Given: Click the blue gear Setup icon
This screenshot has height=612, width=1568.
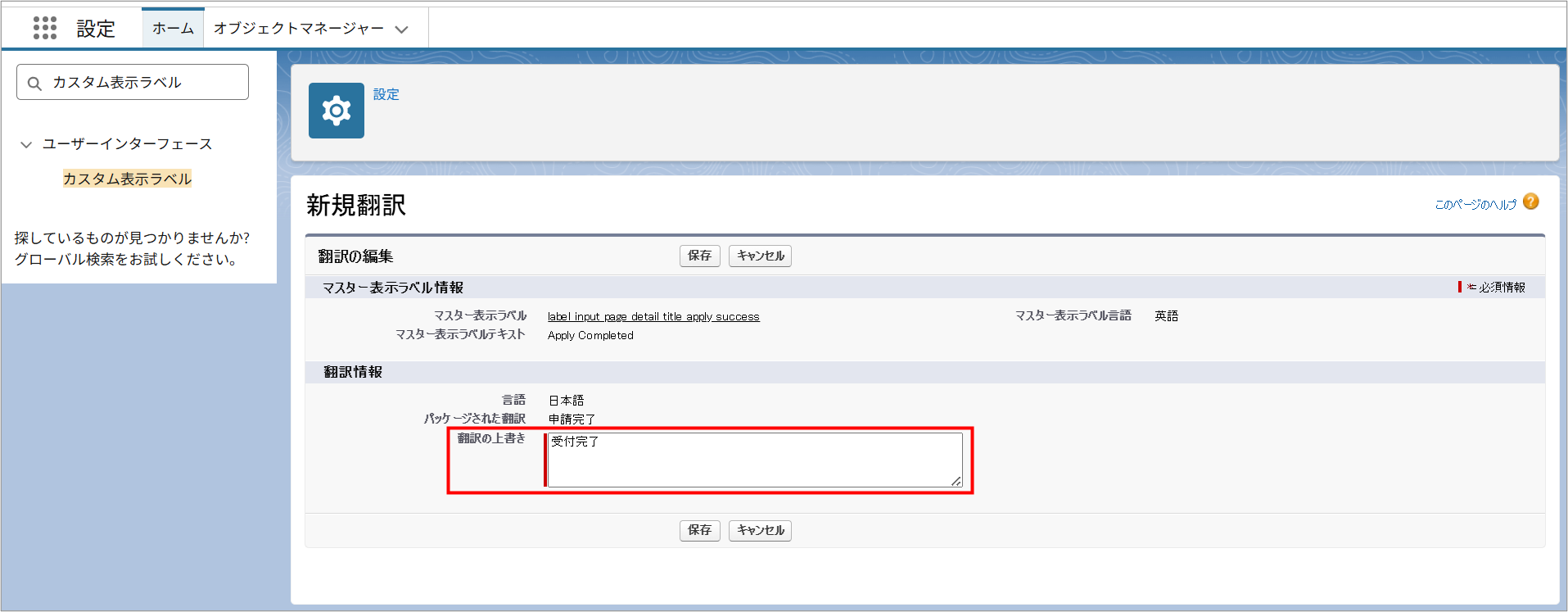Looking at the screenshot, I should 336,111.
